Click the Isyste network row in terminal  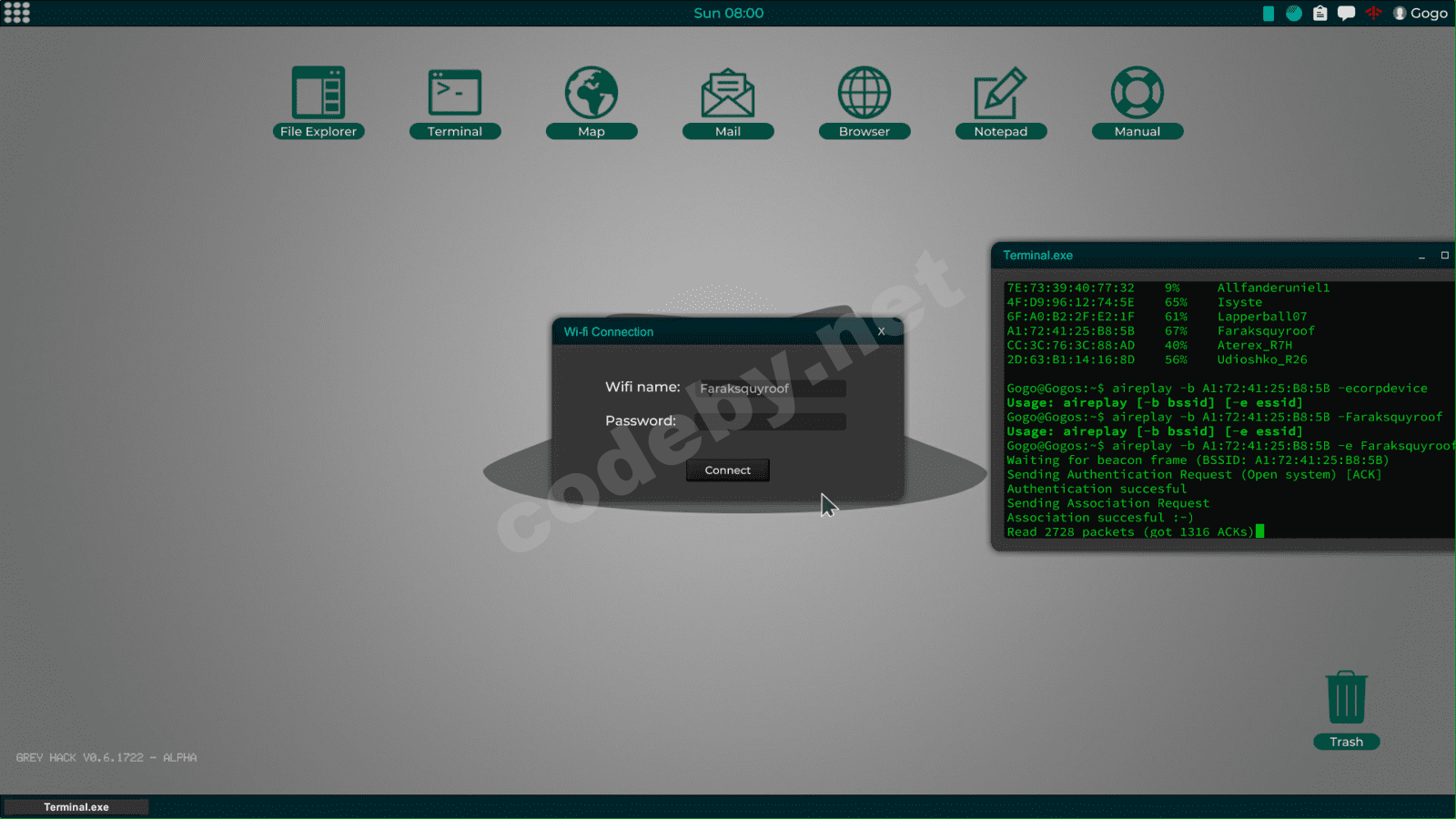pyautogui.click(x=1135, y=302)
